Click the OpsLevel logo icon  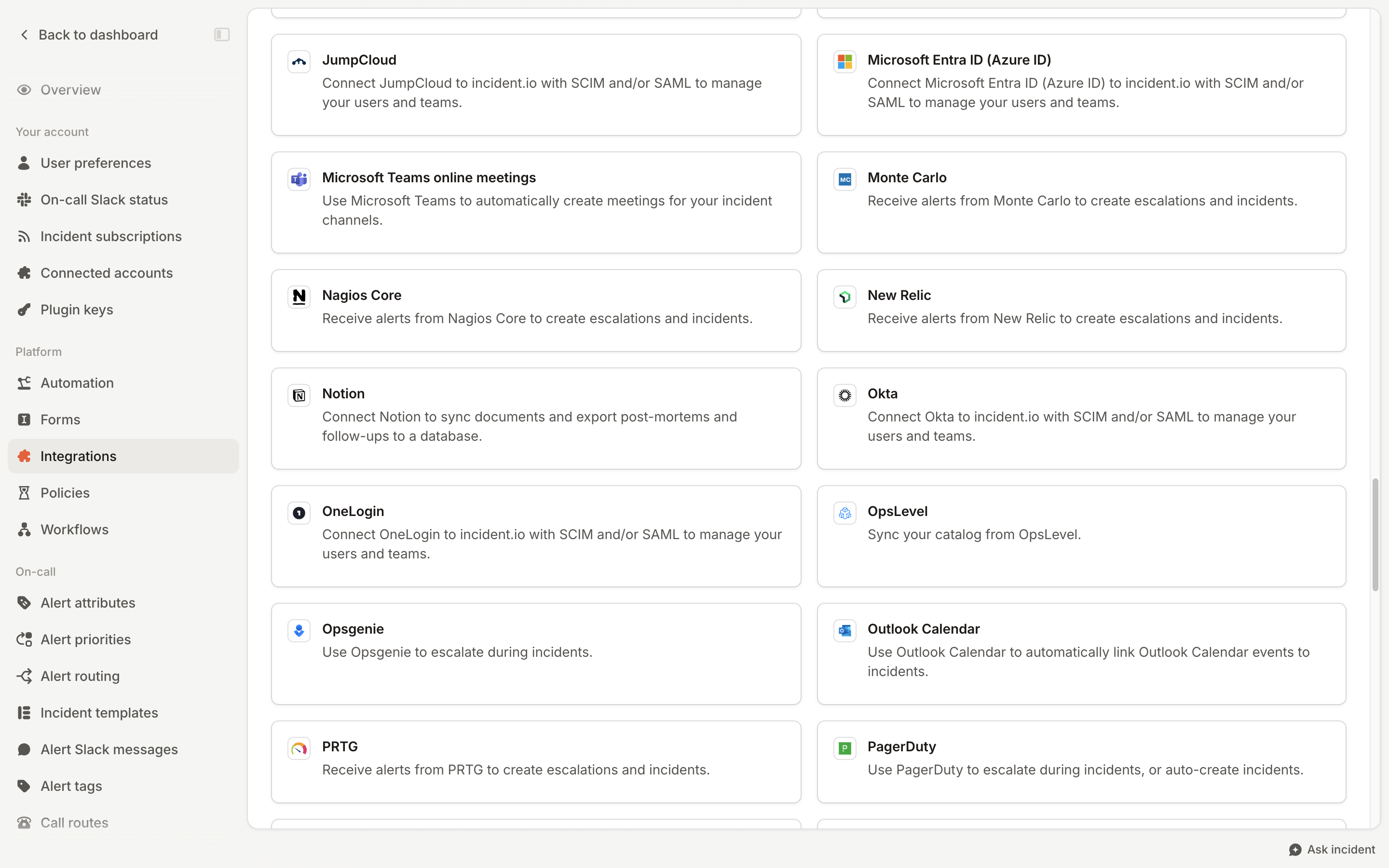coord(844,513)
